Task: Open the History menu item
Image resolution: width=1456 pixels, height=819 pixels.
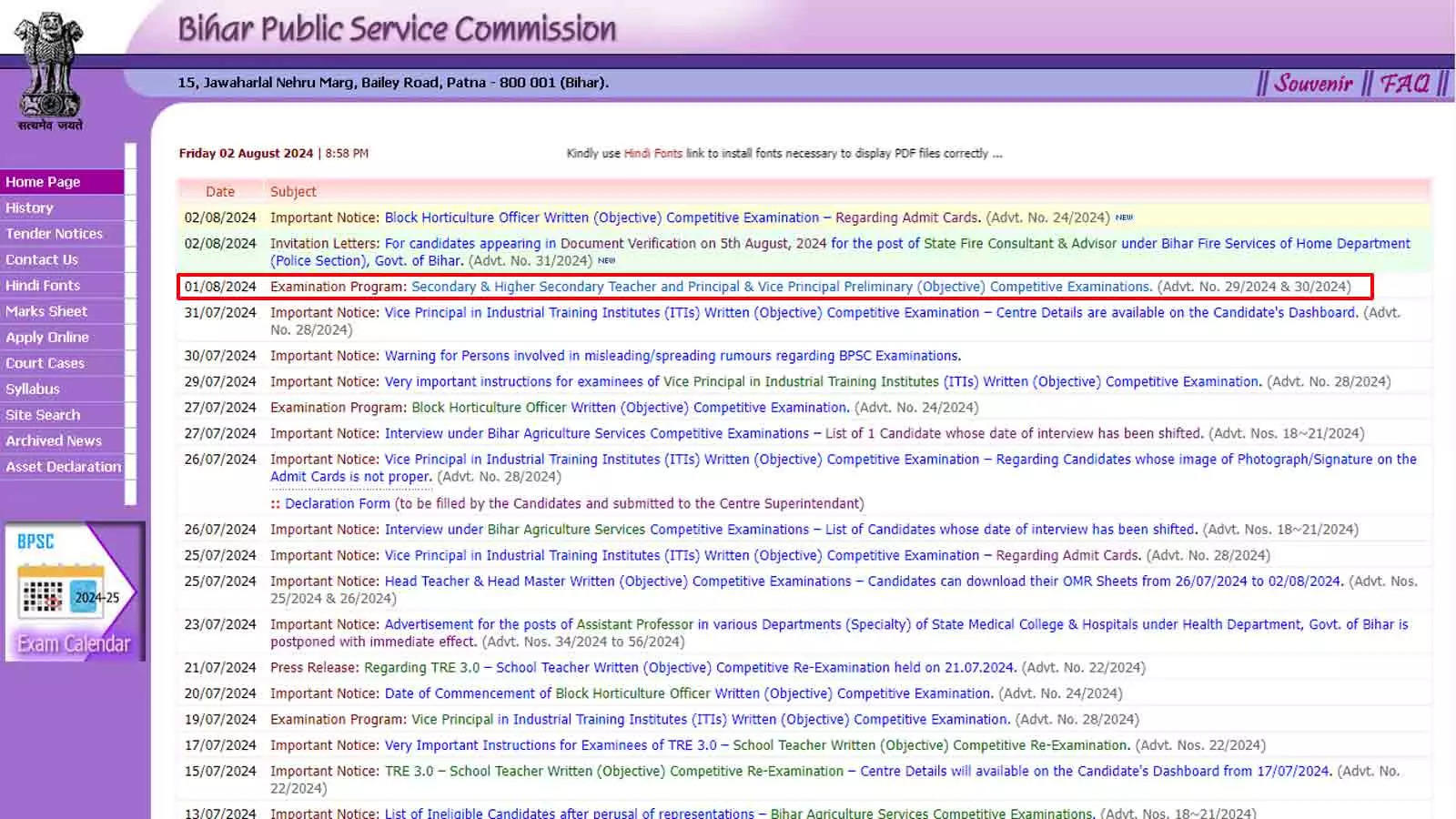Action: pos(62,207)
